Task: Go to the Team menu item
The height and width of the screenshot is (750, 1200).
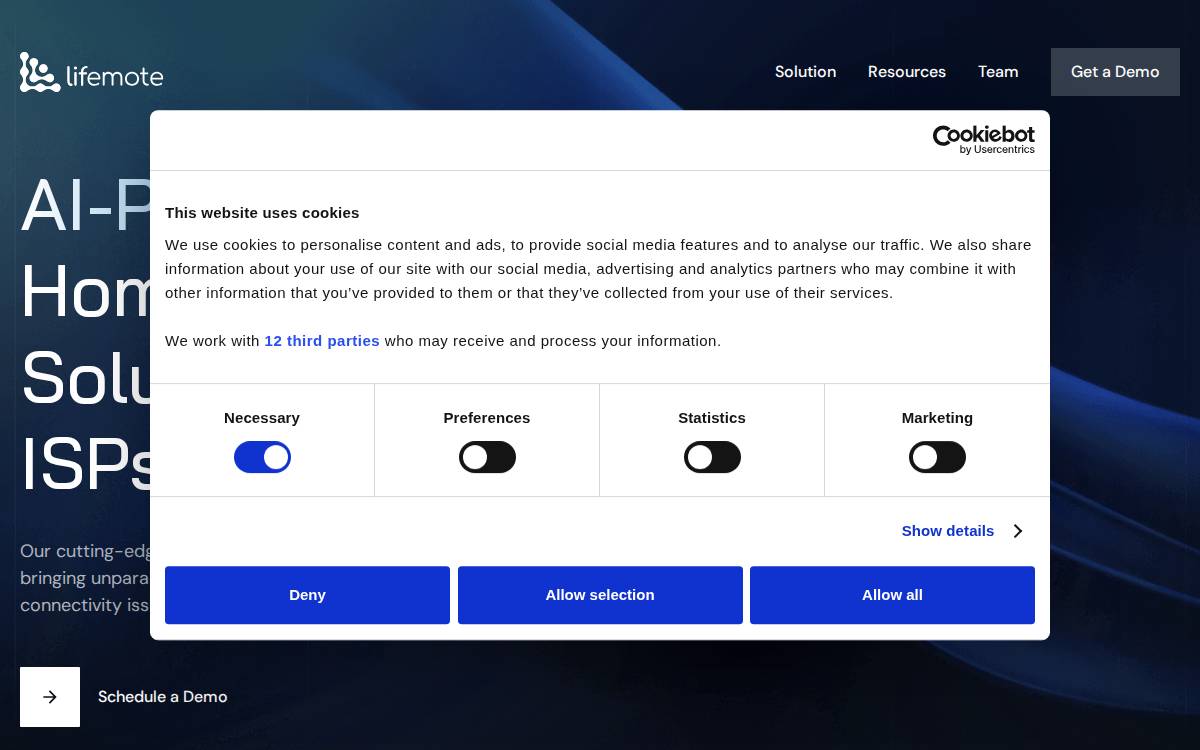Action: coord(998,72)
